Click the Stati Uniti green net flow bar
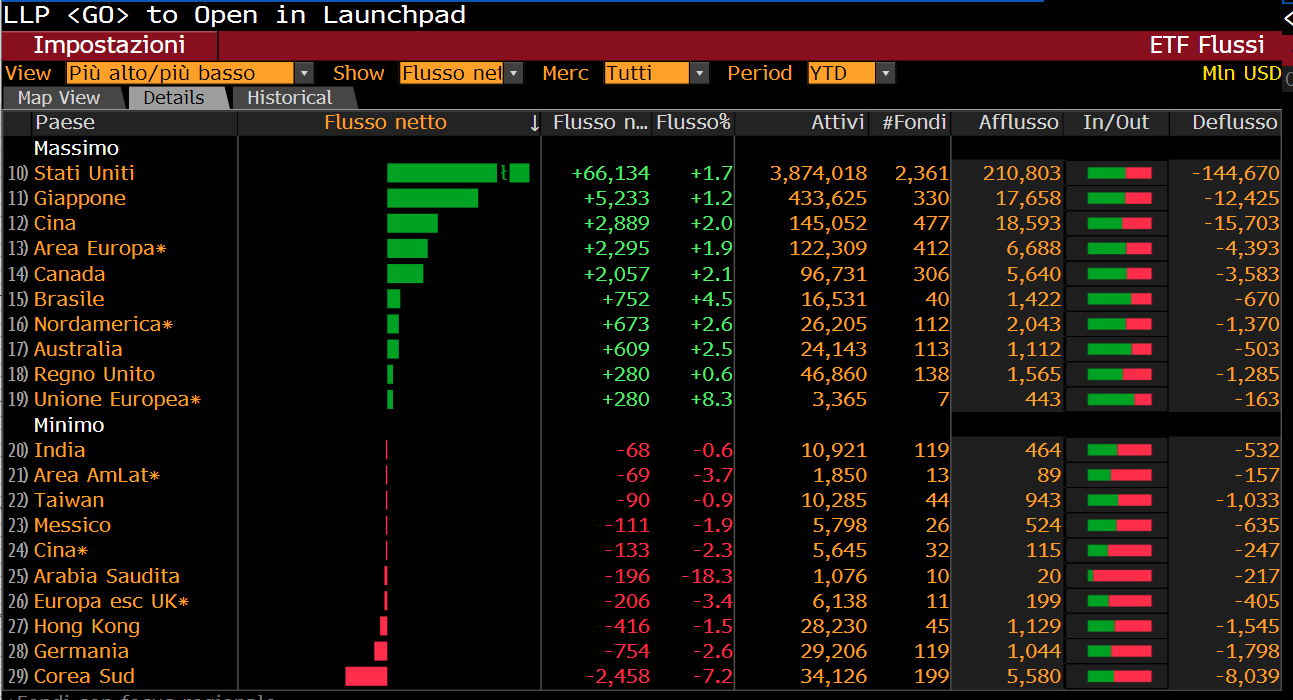This screenshot has height=700, width=1293. pos(458,173)
